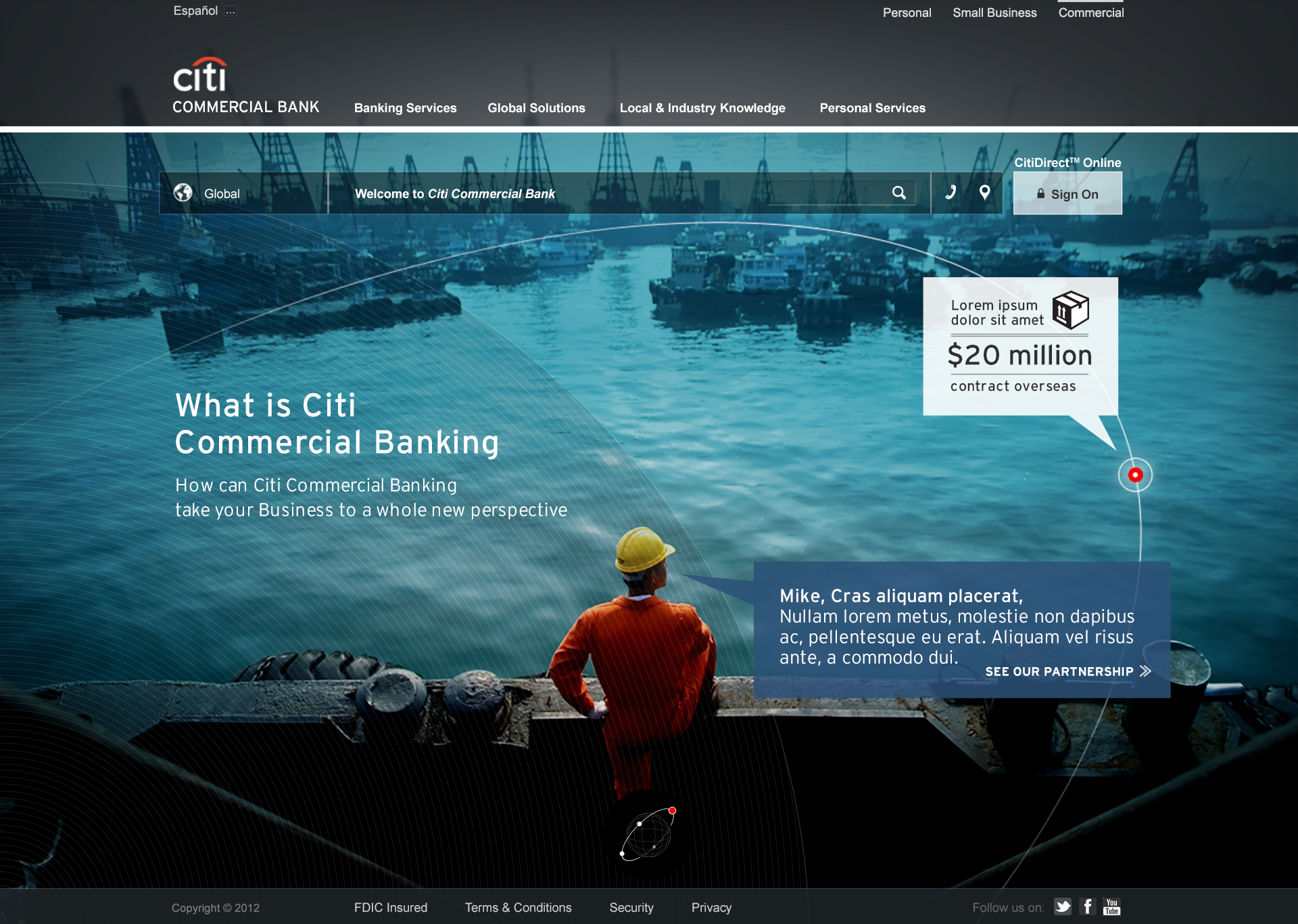Click the red marker dot on arc
The image size is (1298, 924).
click(1135, 475)
